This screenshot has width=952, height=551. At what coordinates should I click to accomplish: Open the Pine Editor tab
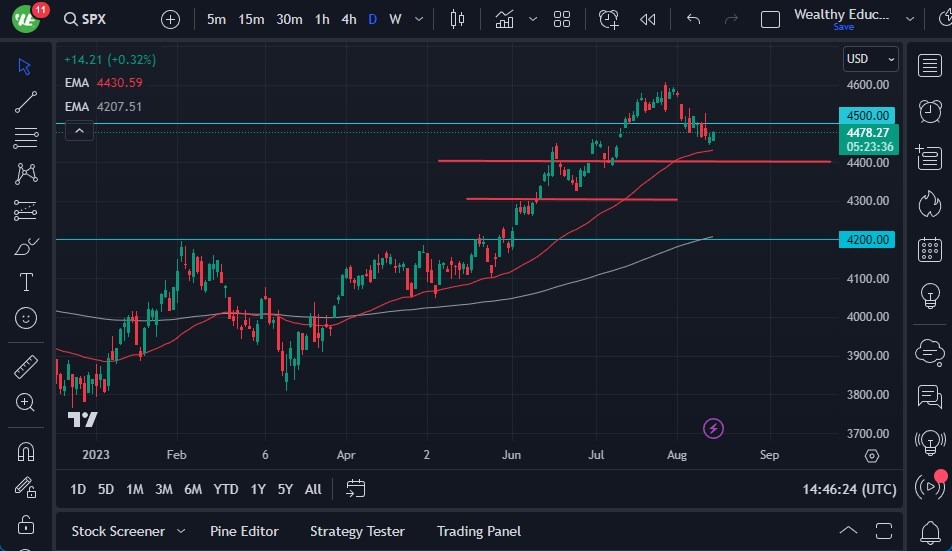pyautogui.click(x=244, y=531)
